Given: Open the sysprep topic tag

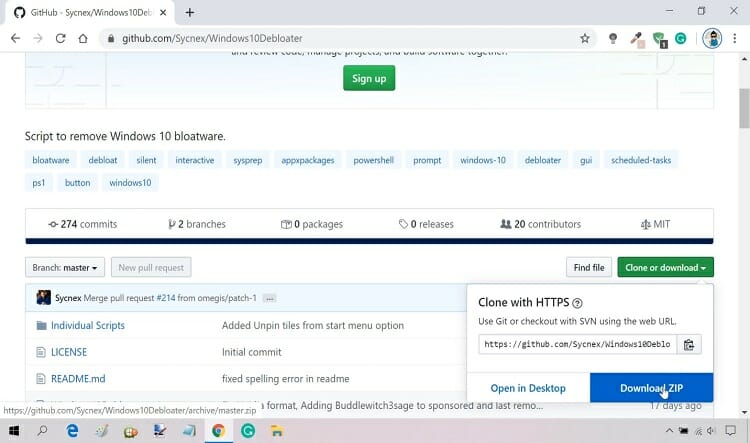Looking at the screenshot, I should point(248,160).
